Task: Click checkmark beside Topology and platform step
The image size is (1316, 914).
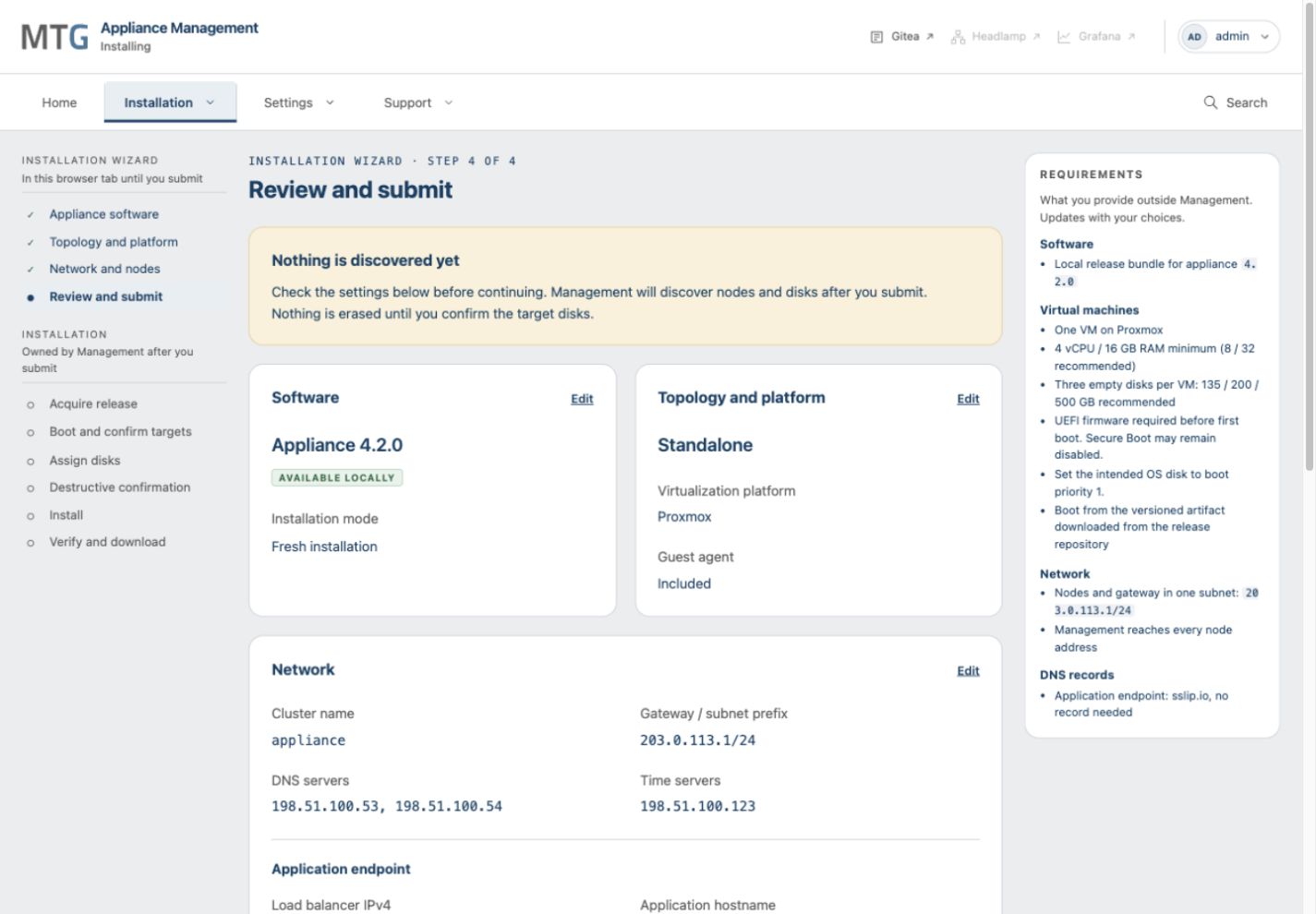Action: pos(30,243)
